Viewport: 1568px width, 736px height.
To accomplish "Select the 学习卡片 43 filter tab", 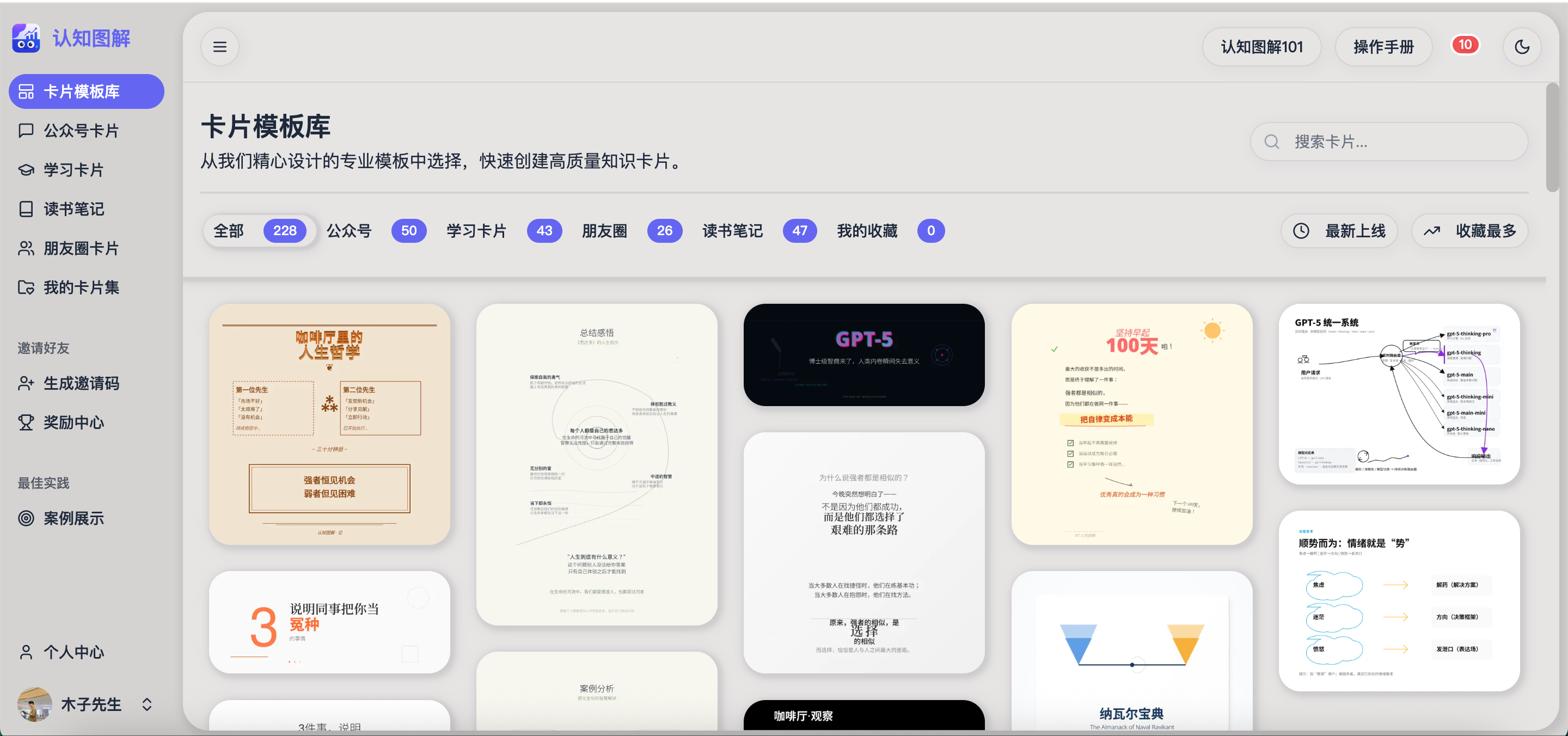I will pyautogui.click(x=504, y=231).
